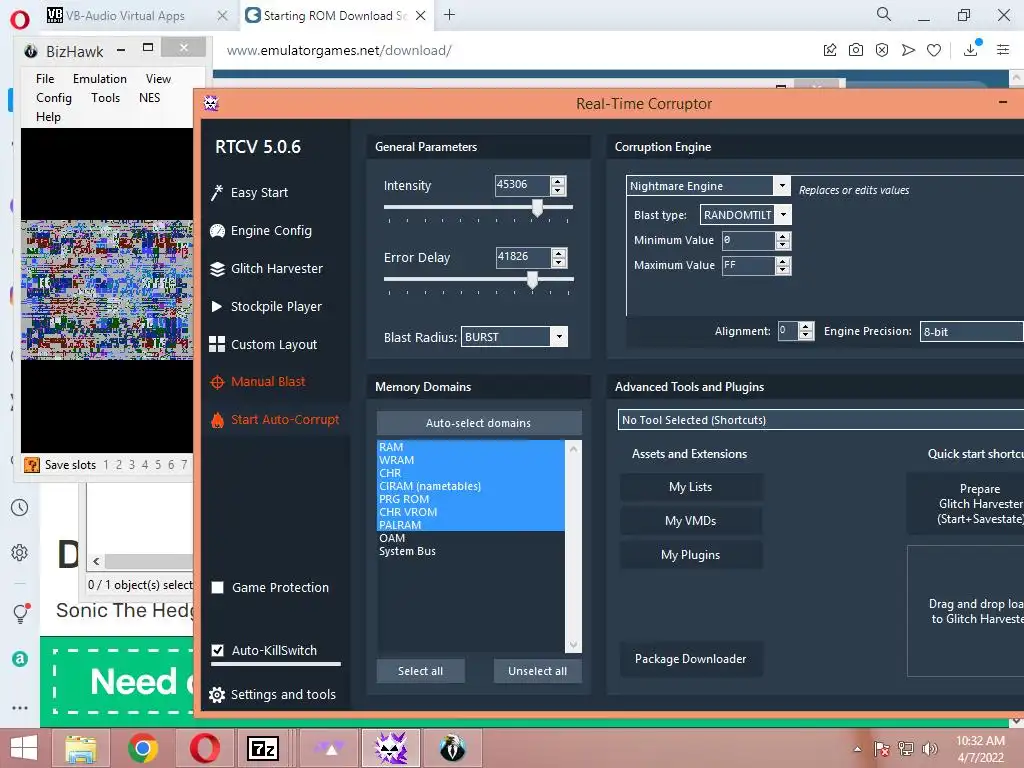
Task: Click Maximum Value stepper arrows
Action: (x=783, y=265)
